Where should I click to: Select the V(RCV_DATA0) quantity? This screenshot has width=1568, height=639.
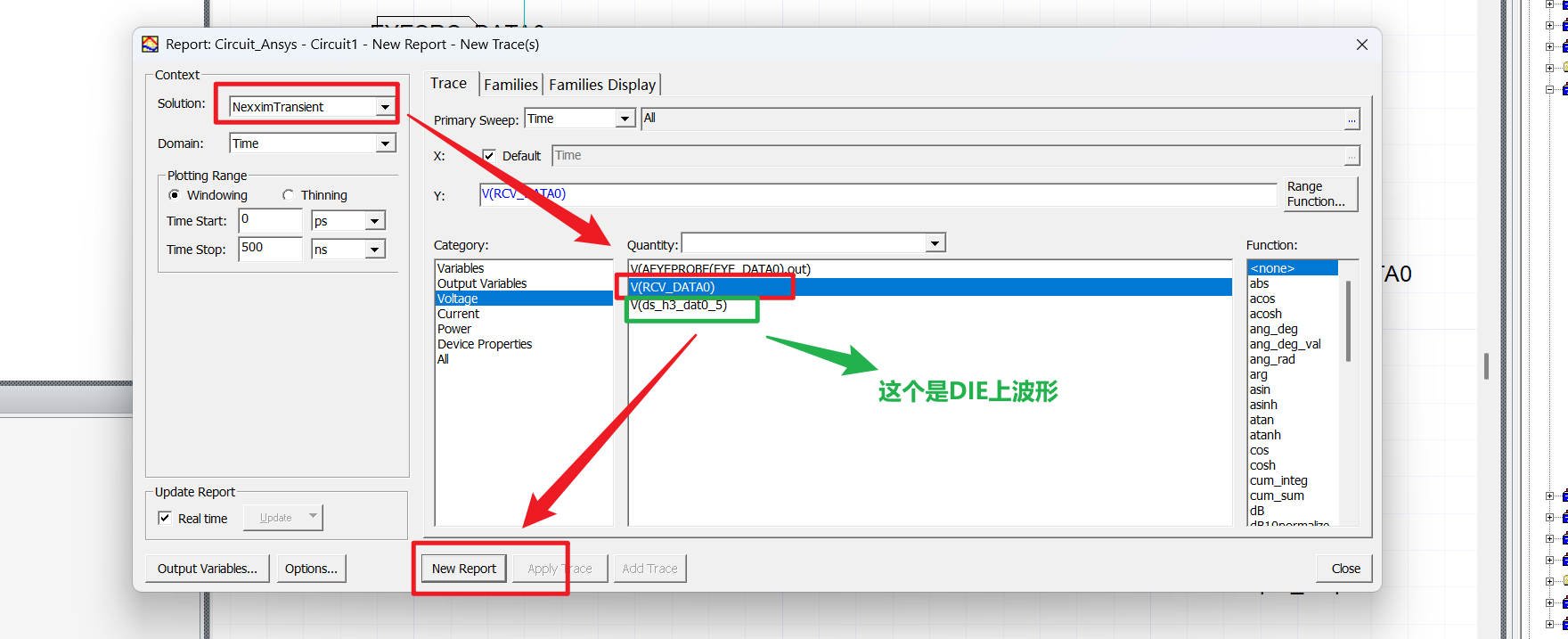tap(930, 287)
